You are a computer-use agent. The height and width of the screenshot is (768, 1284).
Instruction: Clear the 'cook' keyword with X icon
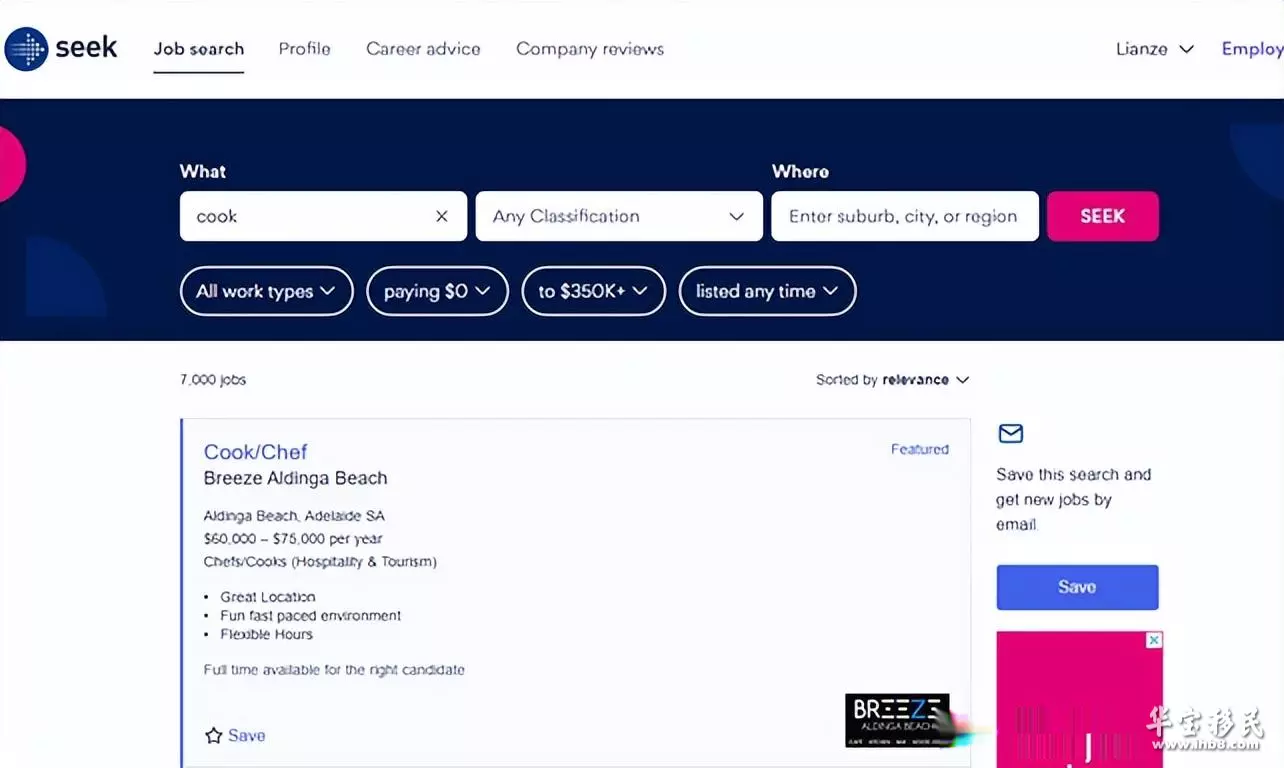pos(442,216)
